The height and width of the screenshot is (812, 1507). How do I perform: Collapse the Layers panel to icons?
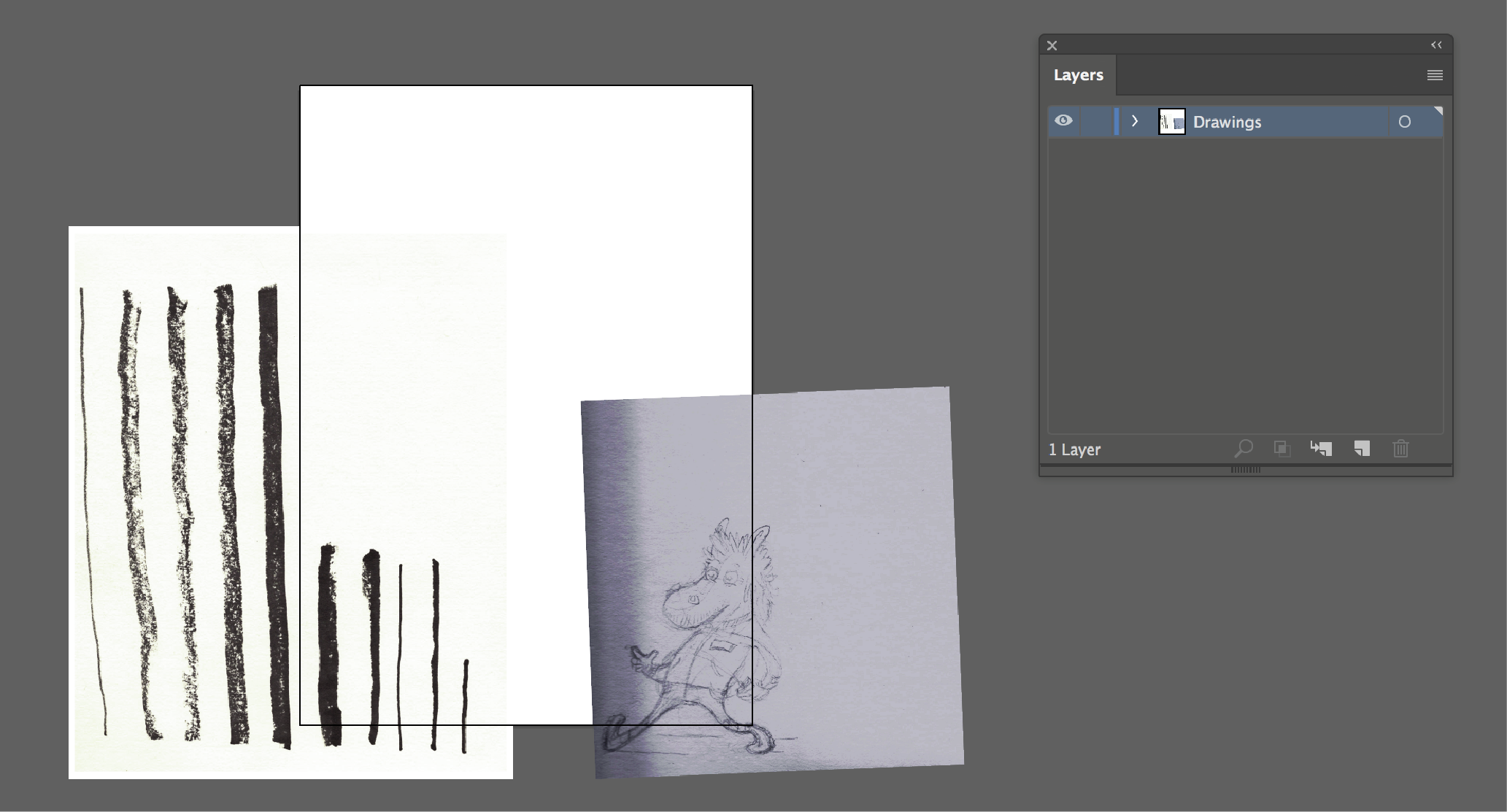[1436, 45]
